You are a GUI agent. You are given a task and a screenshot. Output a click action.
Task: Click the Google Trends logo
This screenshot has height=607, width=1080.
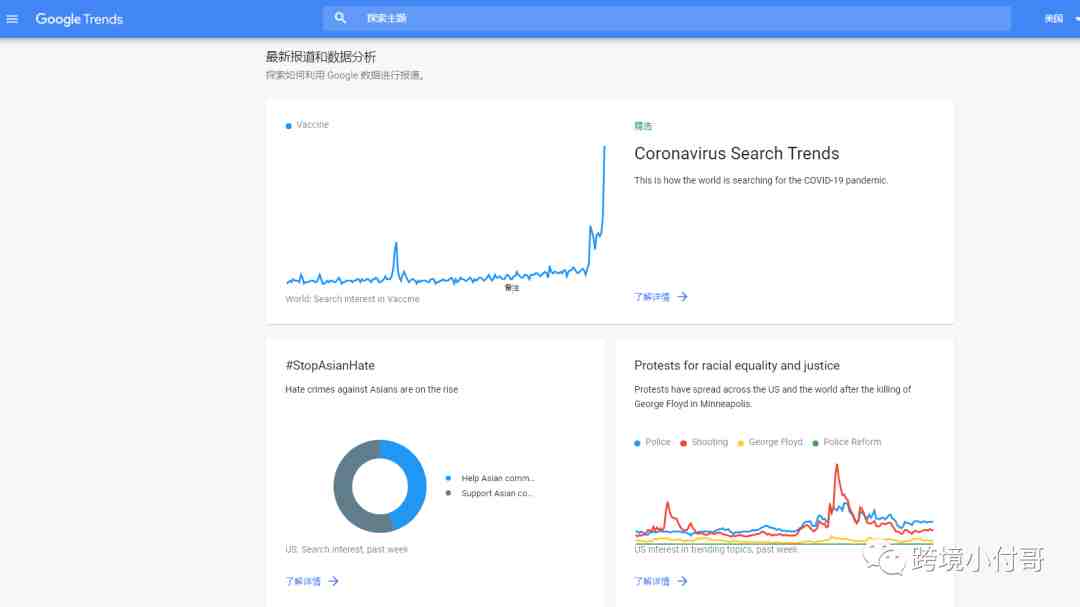pyautogui.click(x=79, y=19)
